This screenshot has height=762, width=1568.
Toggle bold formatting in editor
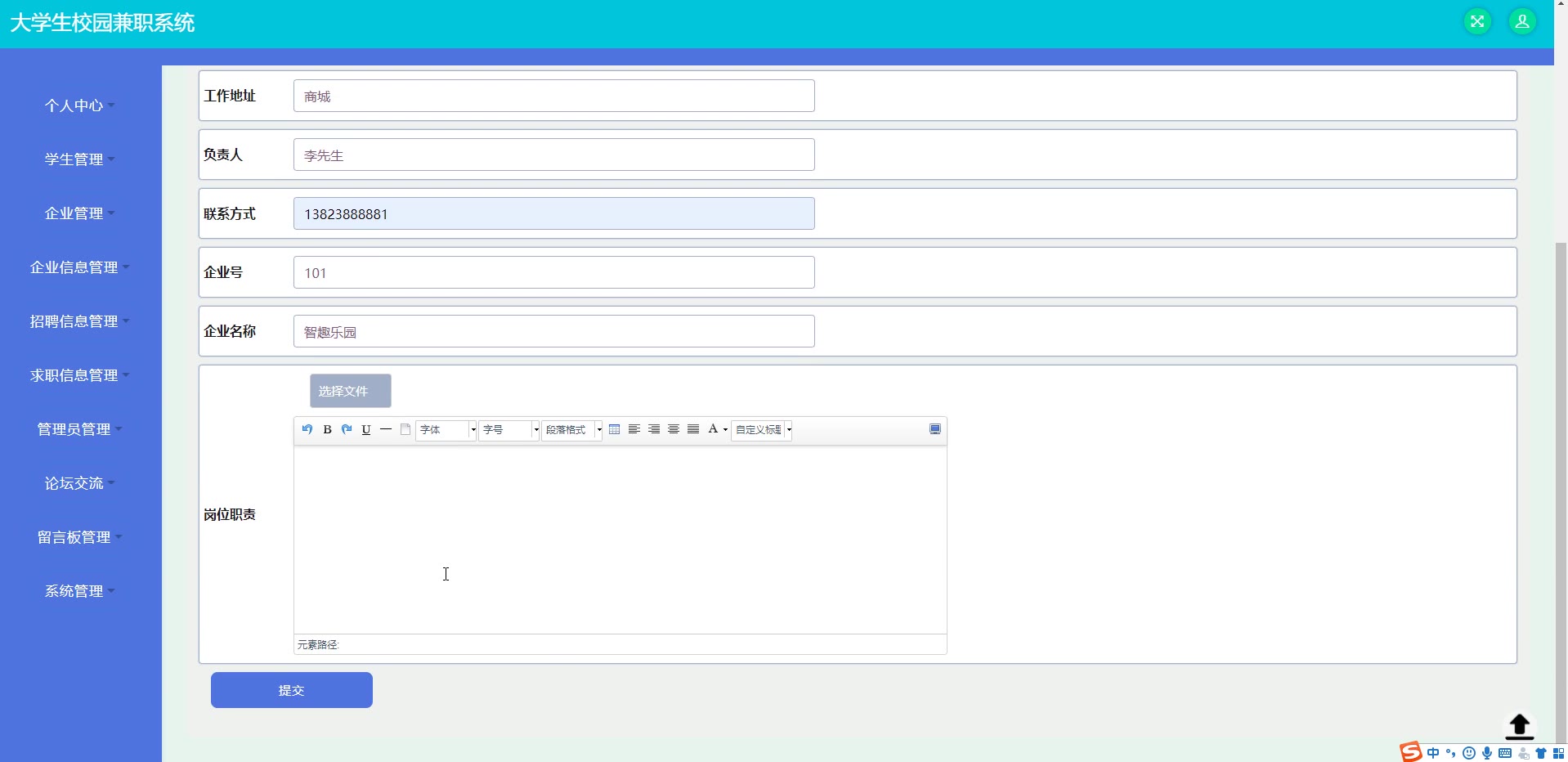[x=327, y=429]
